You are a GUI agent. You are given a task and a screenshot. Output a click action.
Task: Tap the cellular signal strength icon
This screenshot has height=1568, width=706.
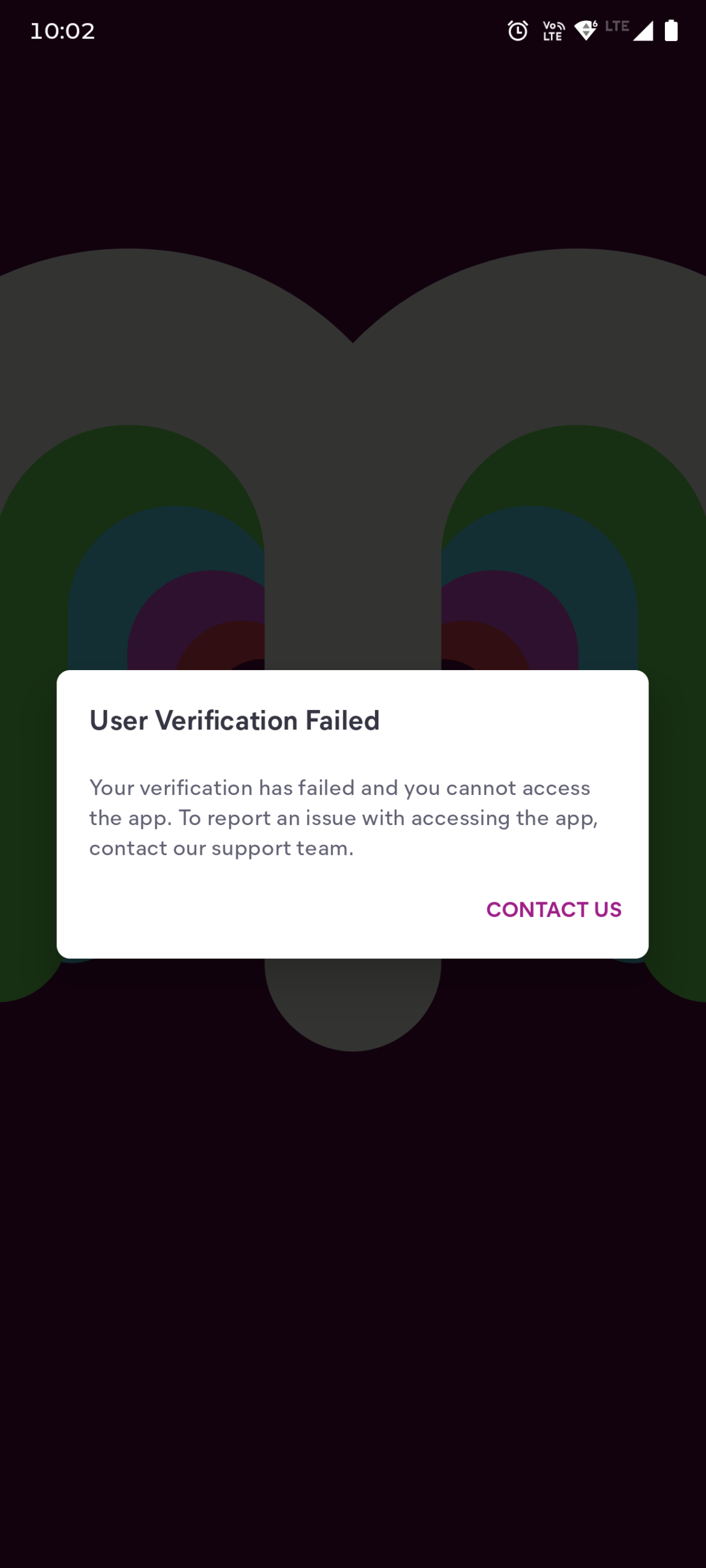pos(643,31)
